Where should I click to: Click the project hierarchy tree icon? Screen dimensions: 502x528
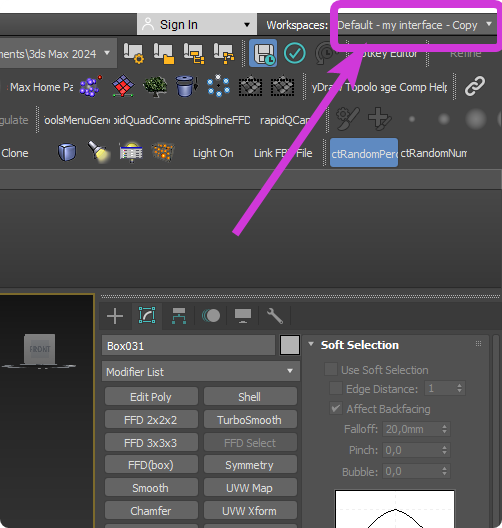(x=224, y=53)
